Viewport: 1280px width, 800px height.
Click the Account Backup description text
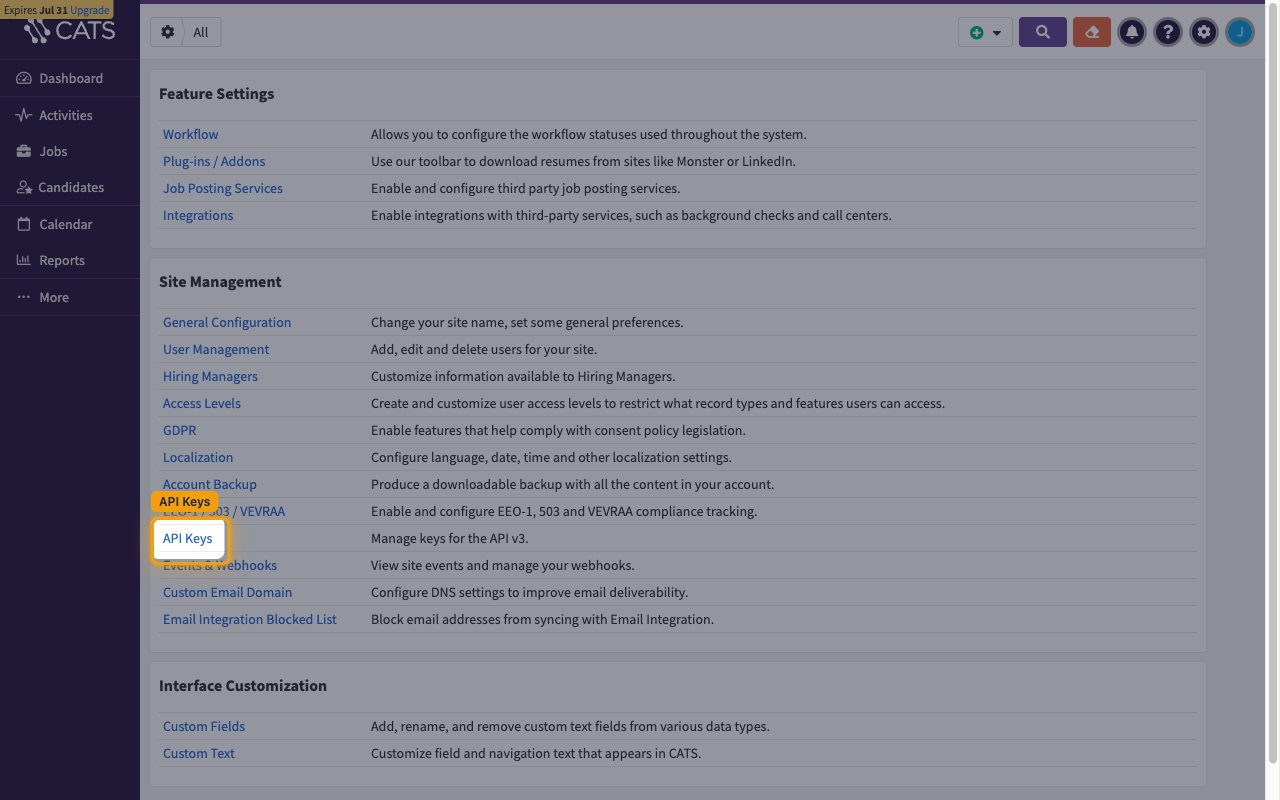[573, 484]
